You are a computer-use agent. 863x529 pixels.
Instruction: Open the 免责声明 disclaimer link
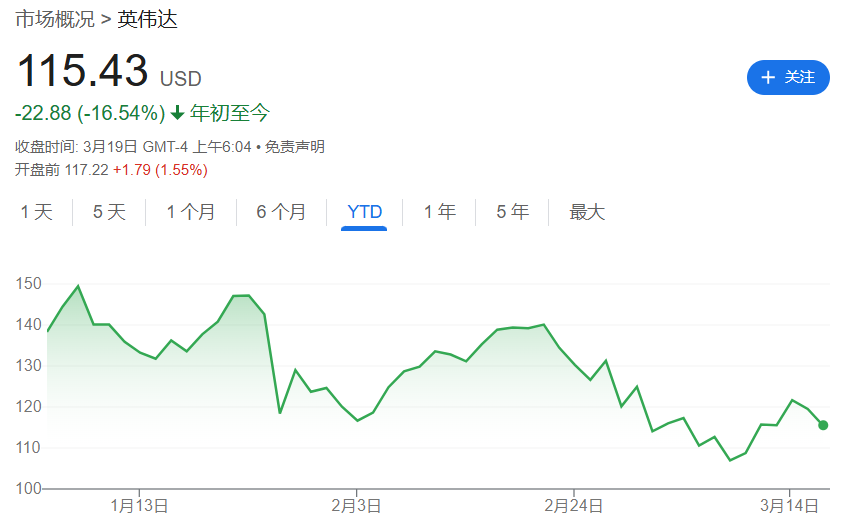click(294, 147)
